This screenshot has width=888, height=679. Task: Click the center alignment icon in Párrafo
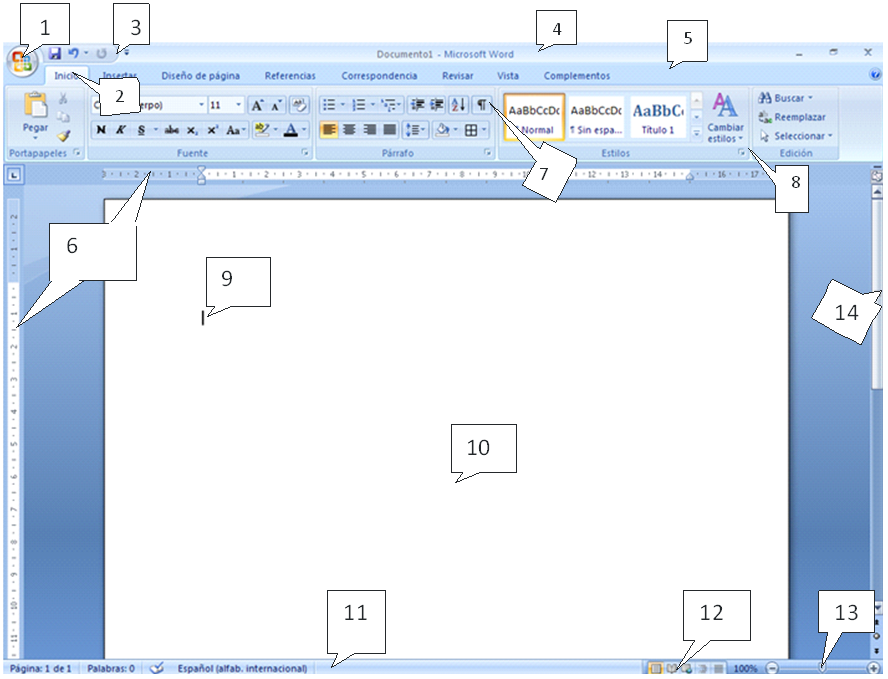click(349, 130)
